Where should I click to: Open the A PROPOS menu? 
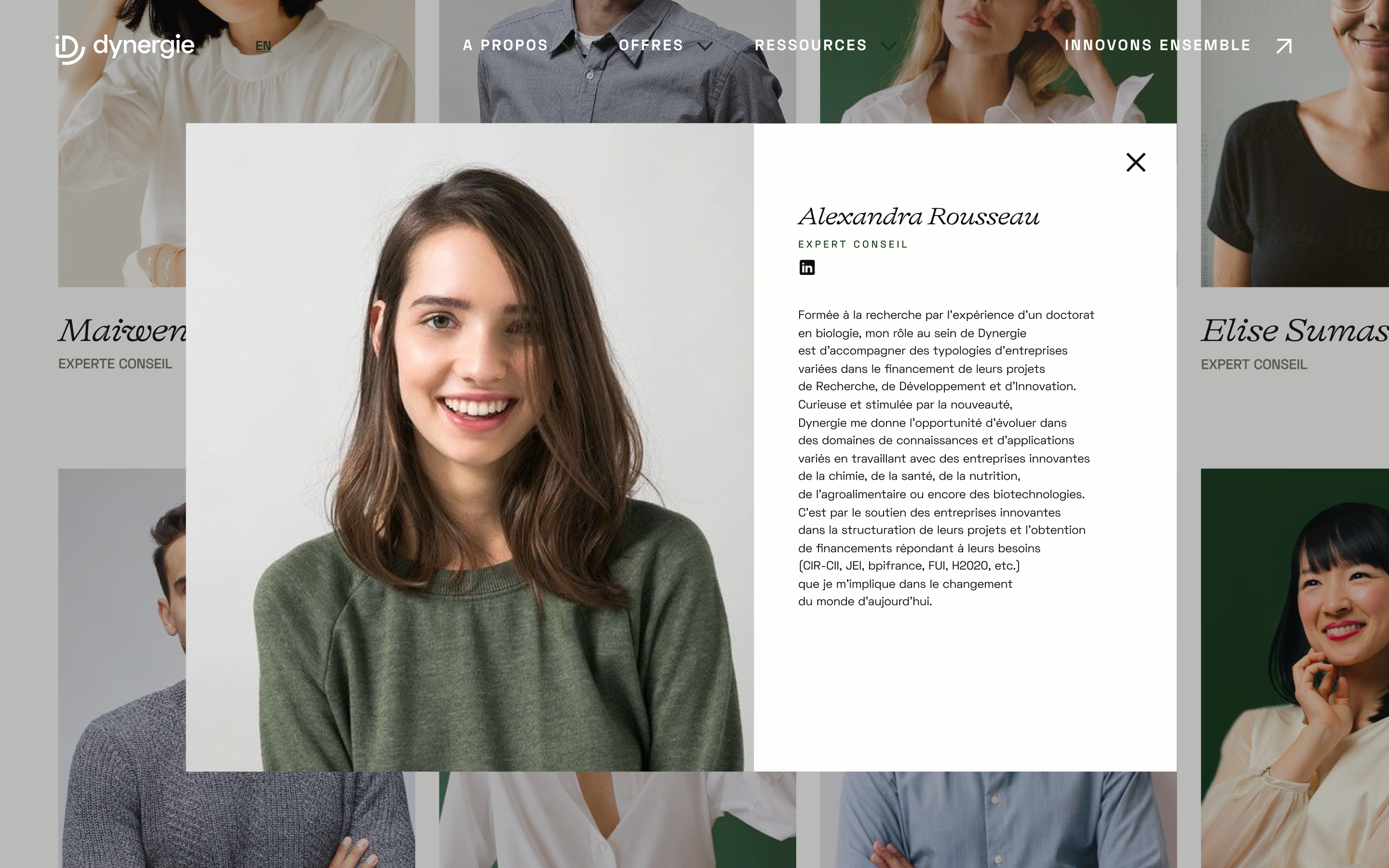pyautogui.click(x=505, y=45)
